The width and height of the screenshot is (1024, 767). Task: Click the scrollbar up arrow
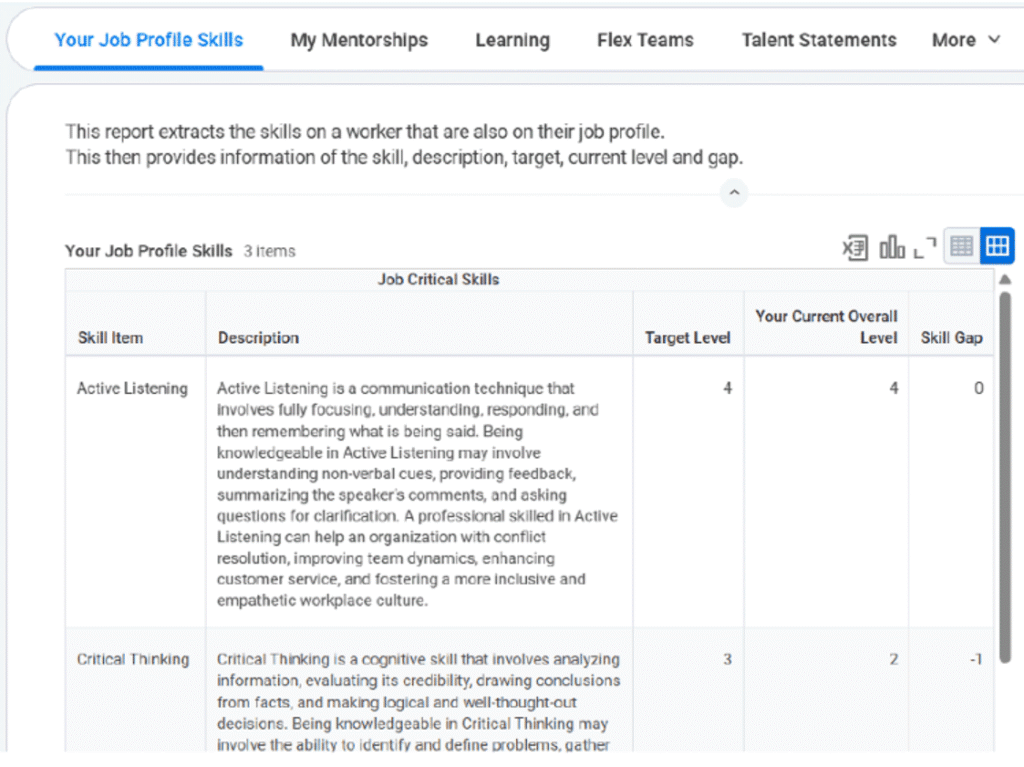point(1006,280)
